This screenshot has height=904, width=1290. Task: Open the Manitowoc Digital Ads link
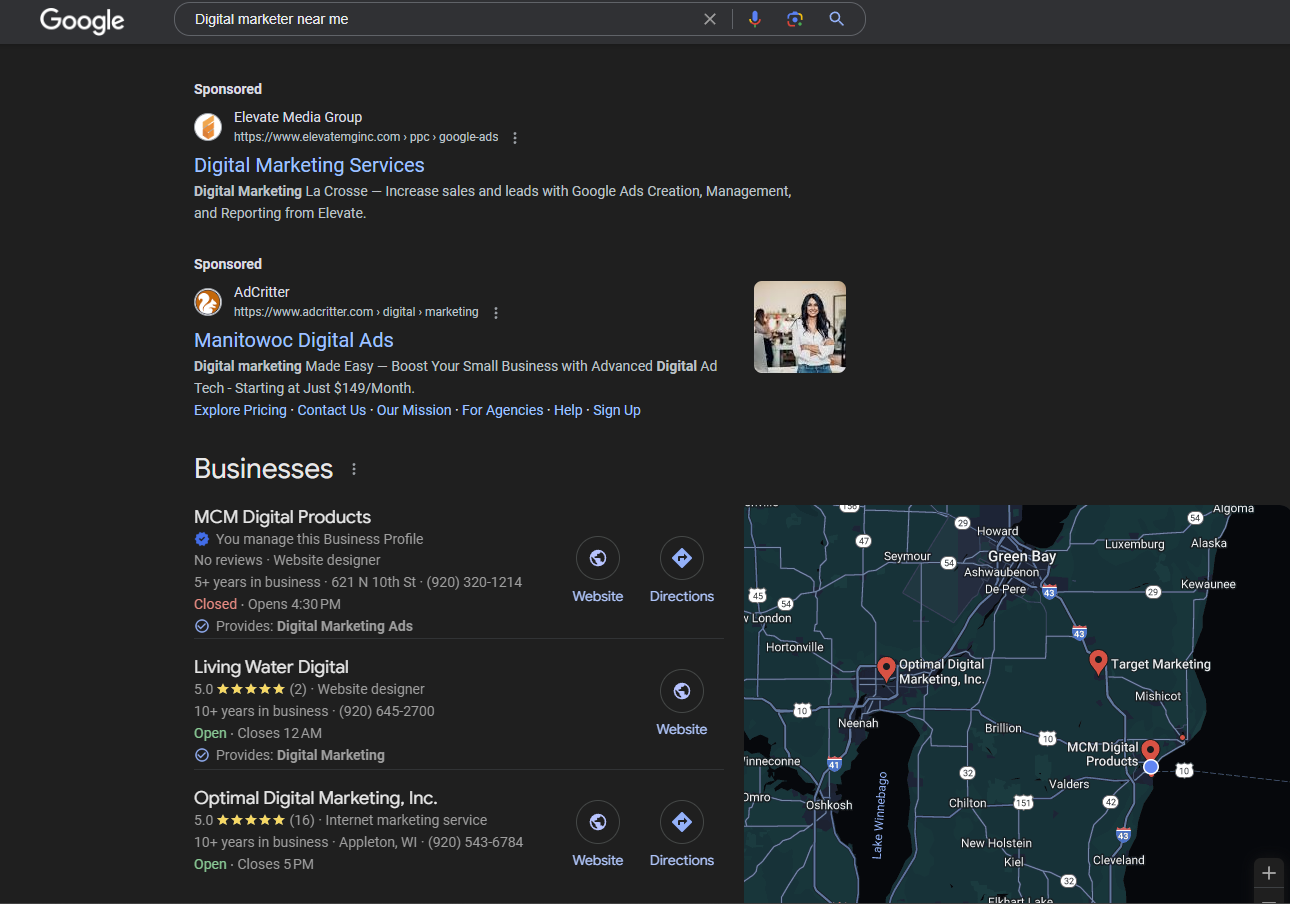(x=294, y=340)
